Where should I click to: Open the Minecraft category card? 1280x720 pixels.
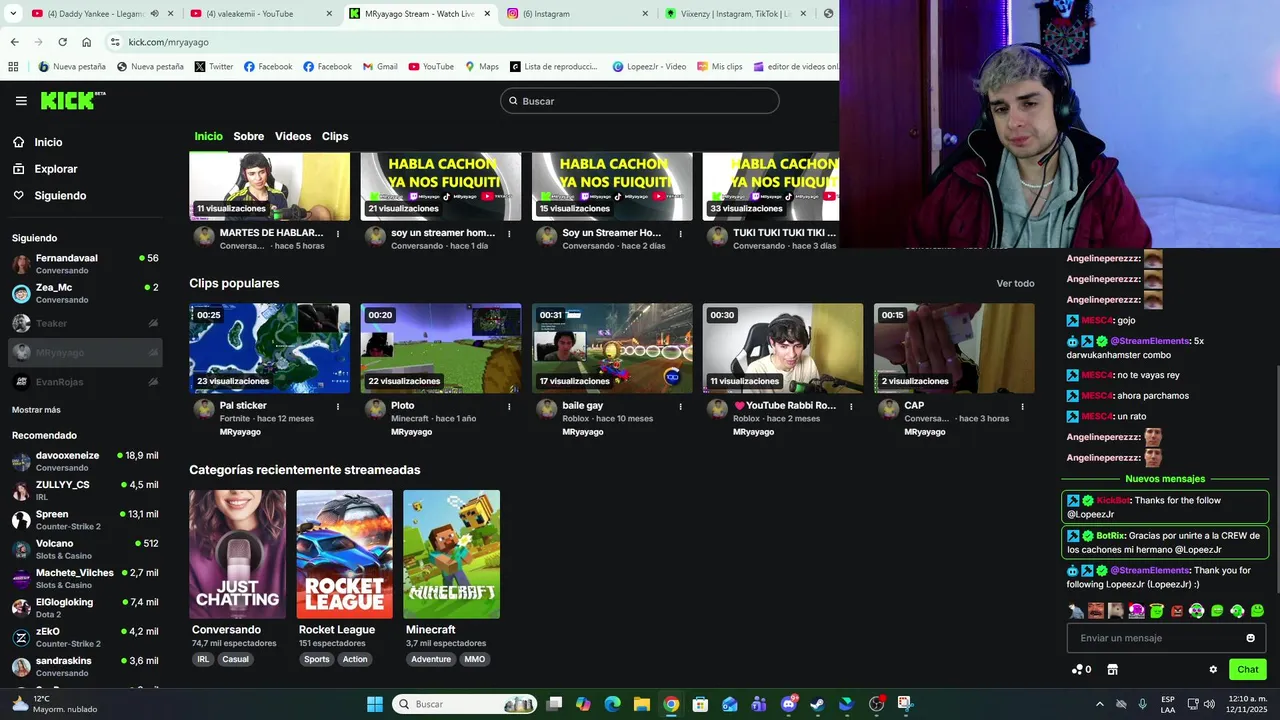(x=452, y=554)
